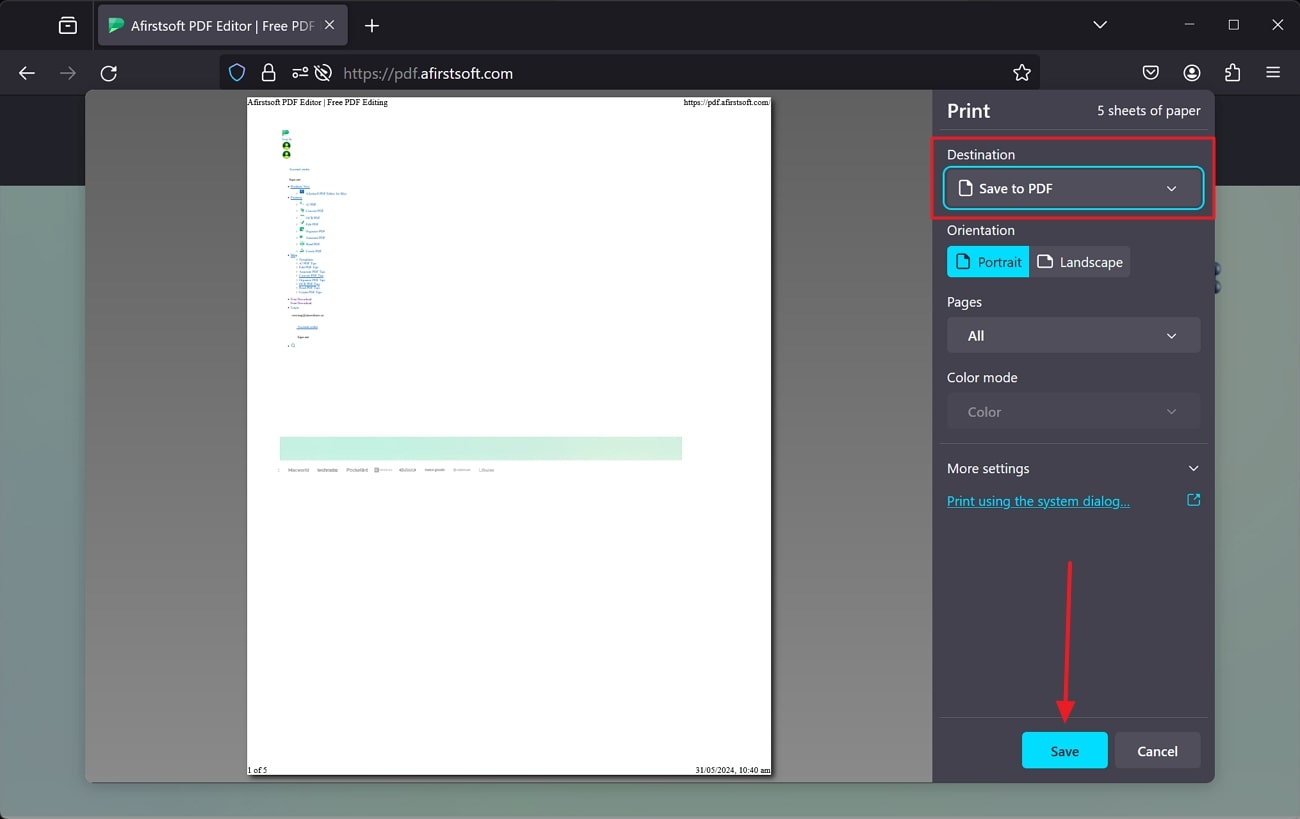The height and width of the screenshot is (819, 1300).
Task: Open the Color mode dropdown
Action: pyautogui.click(x=1074, y=412)
